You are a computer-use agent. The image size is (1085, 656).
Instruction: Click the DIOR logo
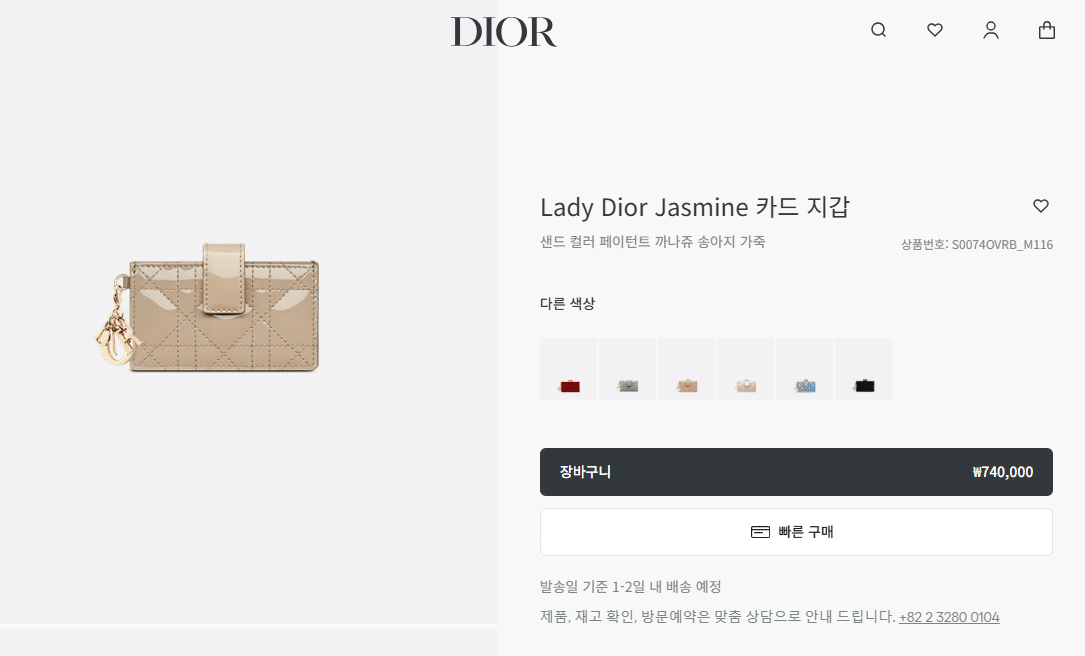point(504,32)
